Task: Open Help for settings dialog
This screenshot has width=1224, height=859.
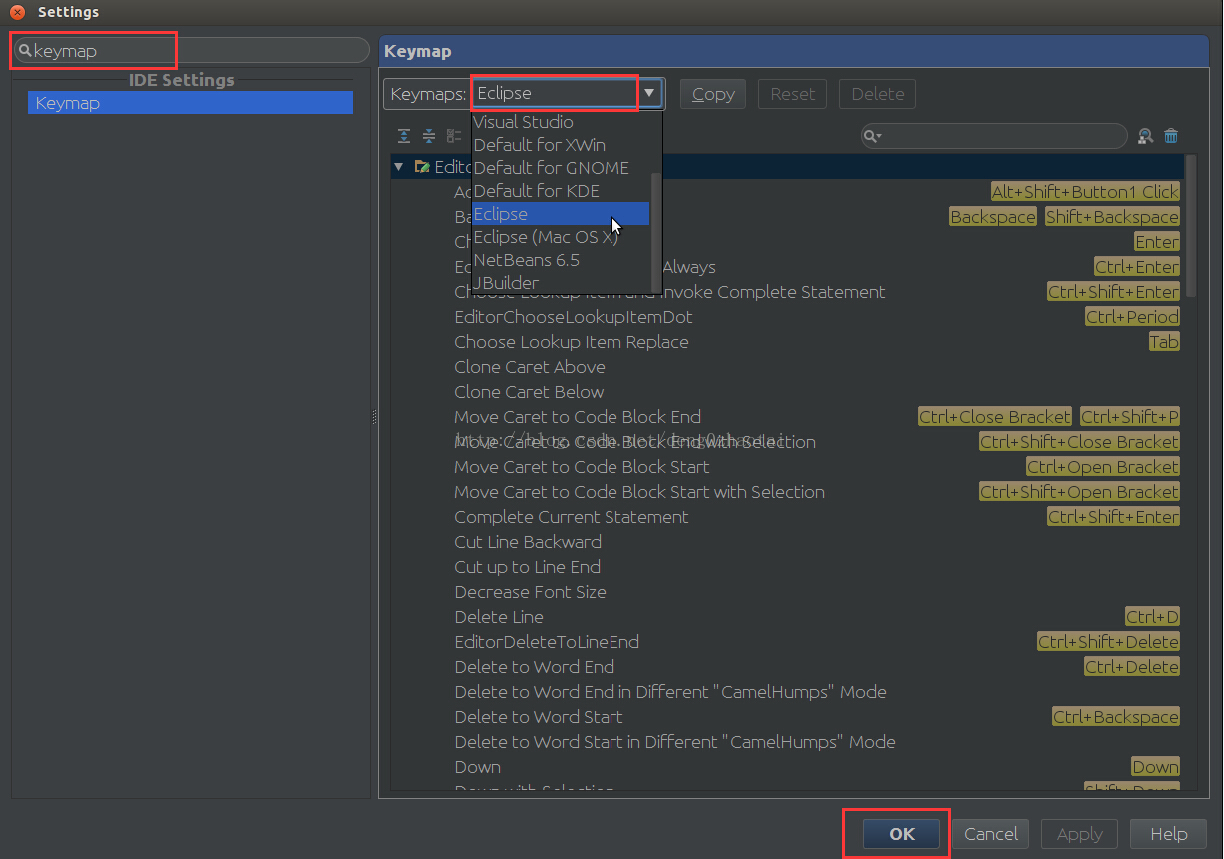Action: [x=1169, y=834]
